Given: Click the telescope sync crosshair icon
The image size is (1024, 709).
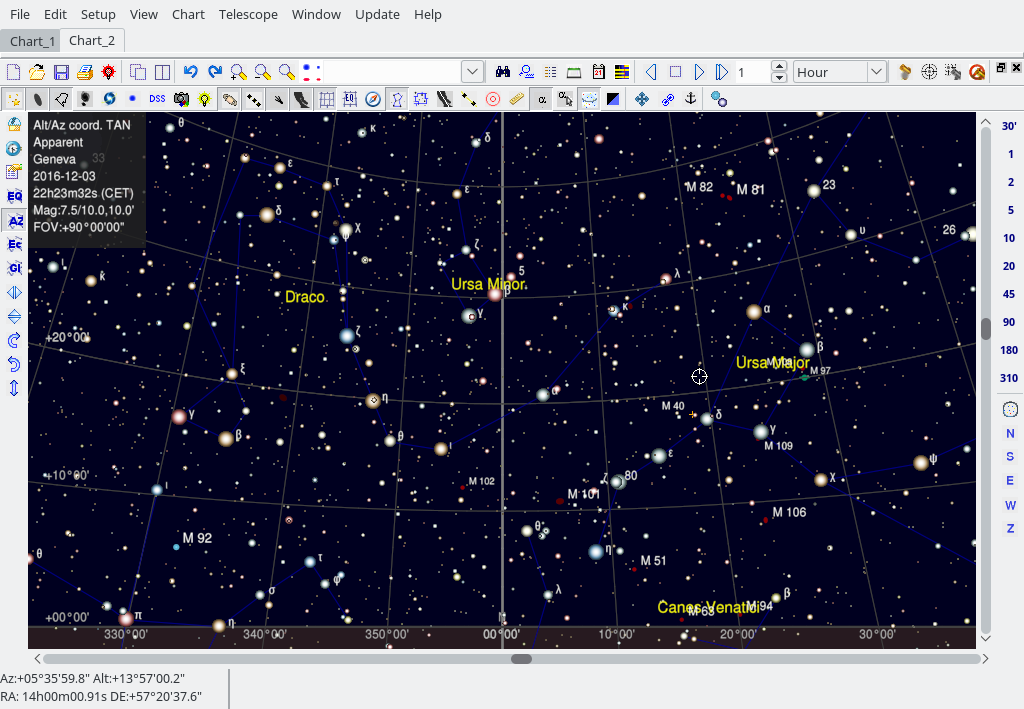Looking at the screenshot, I should point(929,72).
